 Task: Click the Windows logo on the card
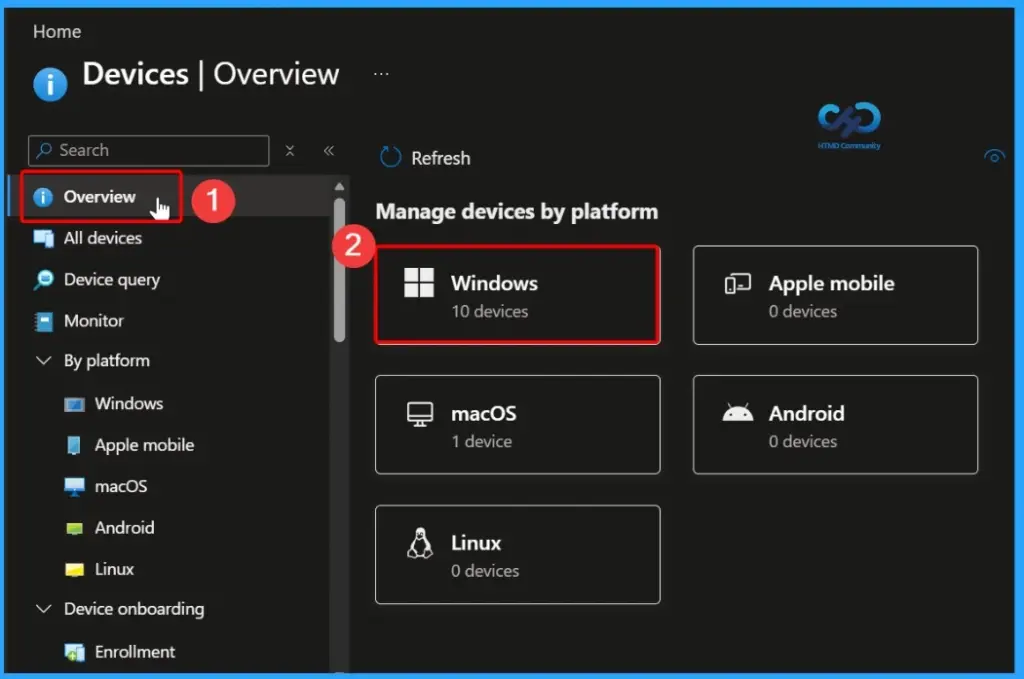coord(419,283)
